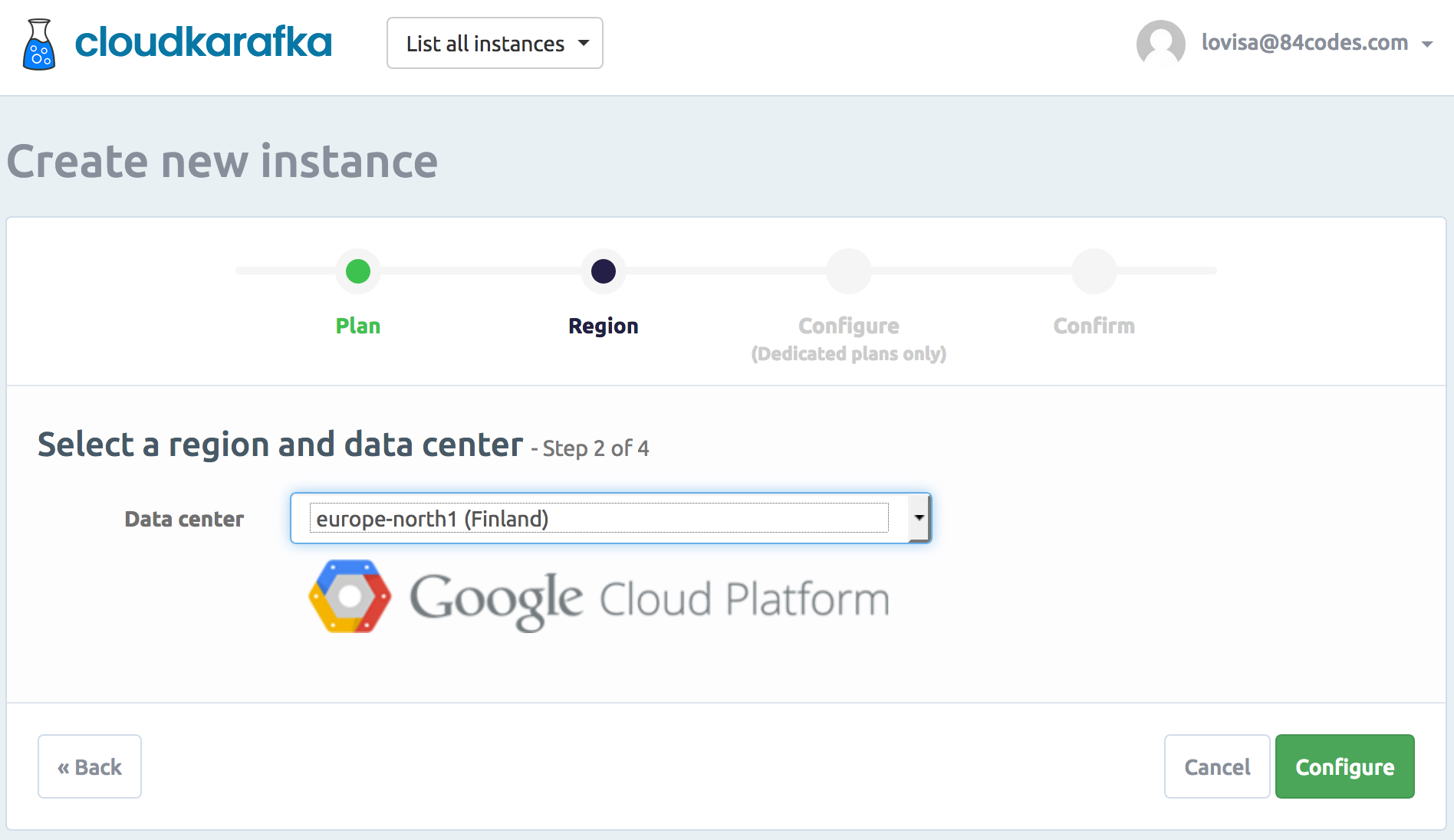Cancel the instance creation

1217,766
